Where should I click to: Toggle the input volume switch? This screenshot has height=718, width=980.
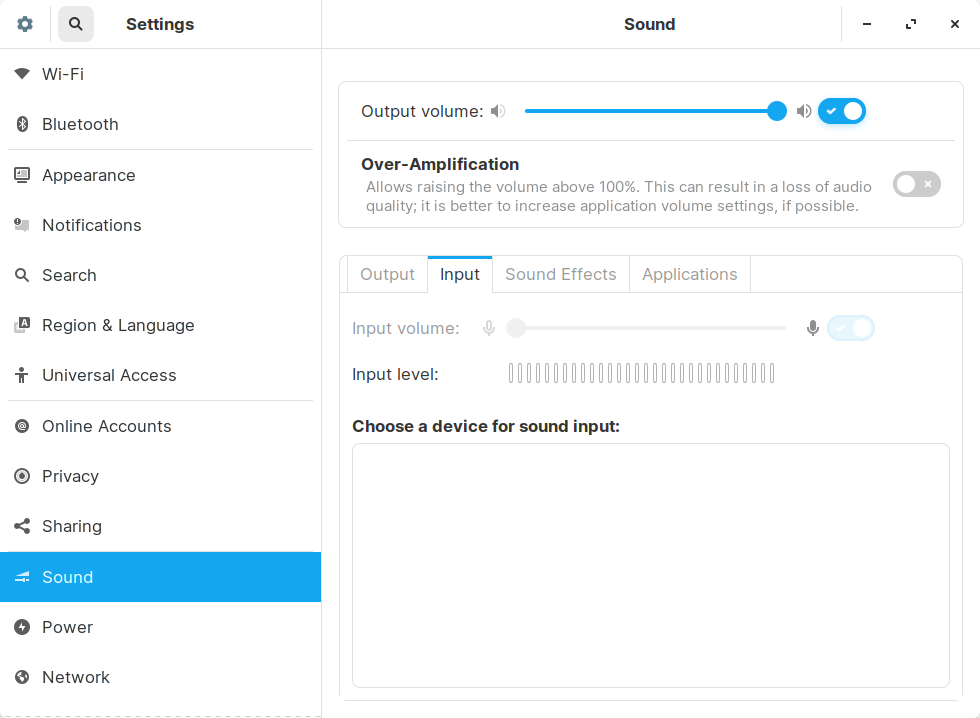(850, 328)
